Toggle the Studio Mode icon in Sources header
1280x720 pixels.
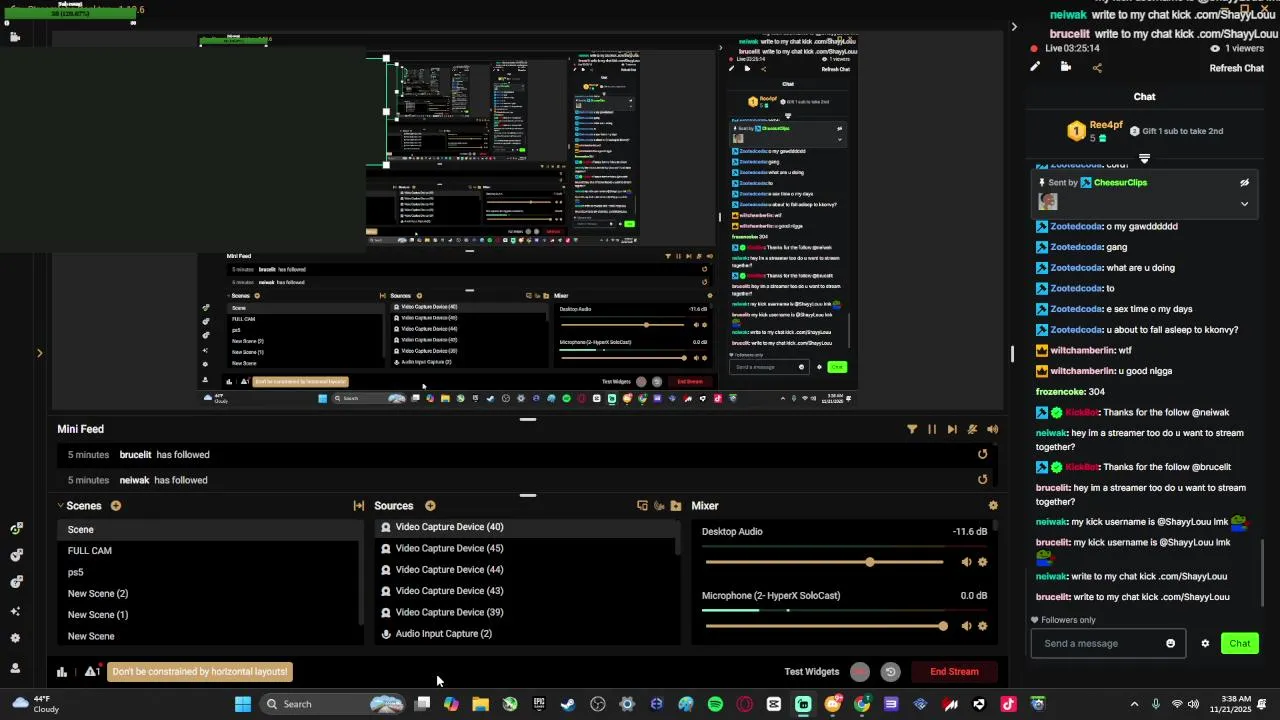(x=642, y=506)
